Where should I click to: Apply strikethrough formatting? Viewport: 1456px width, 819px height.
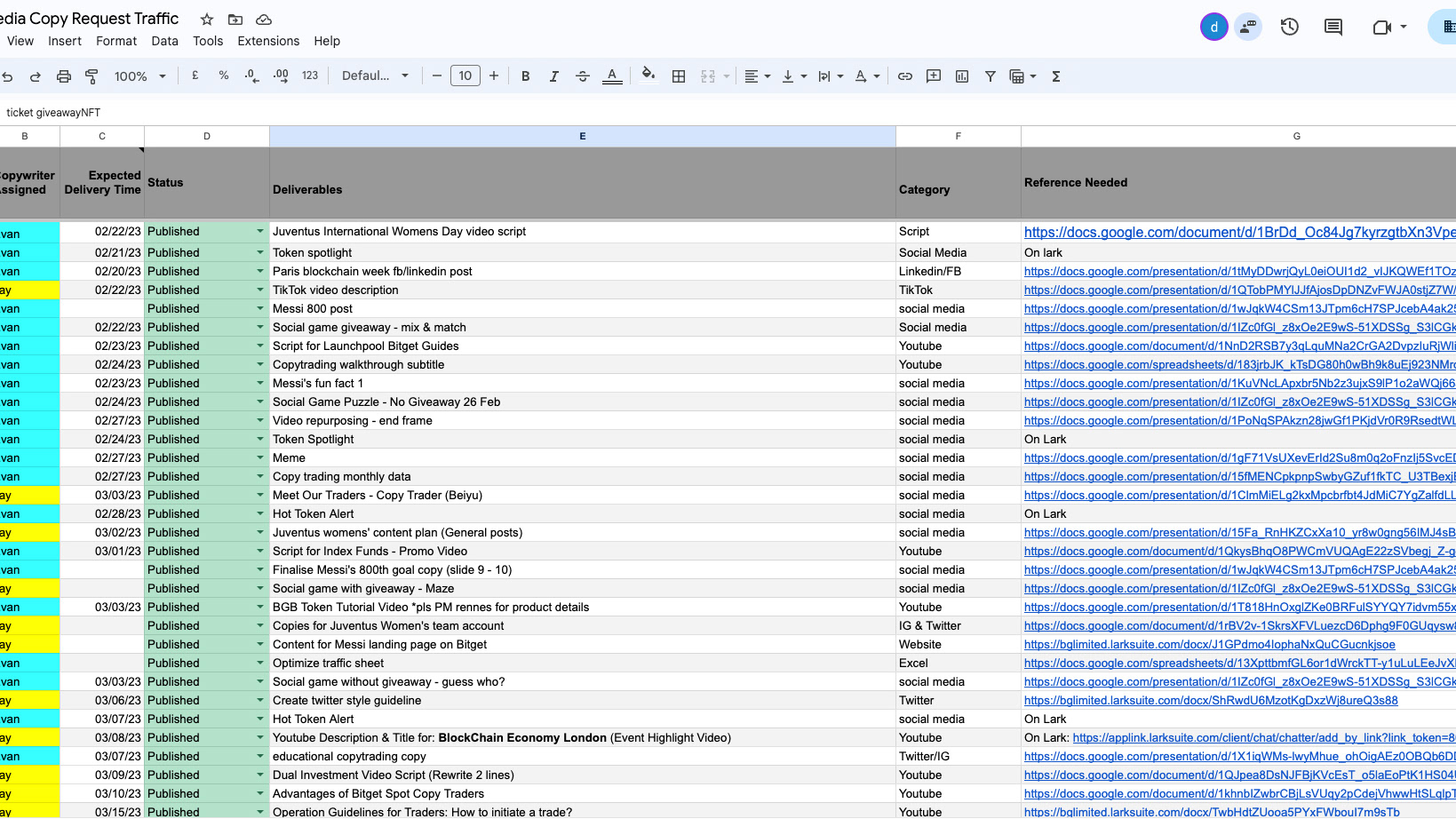(583, 76)
